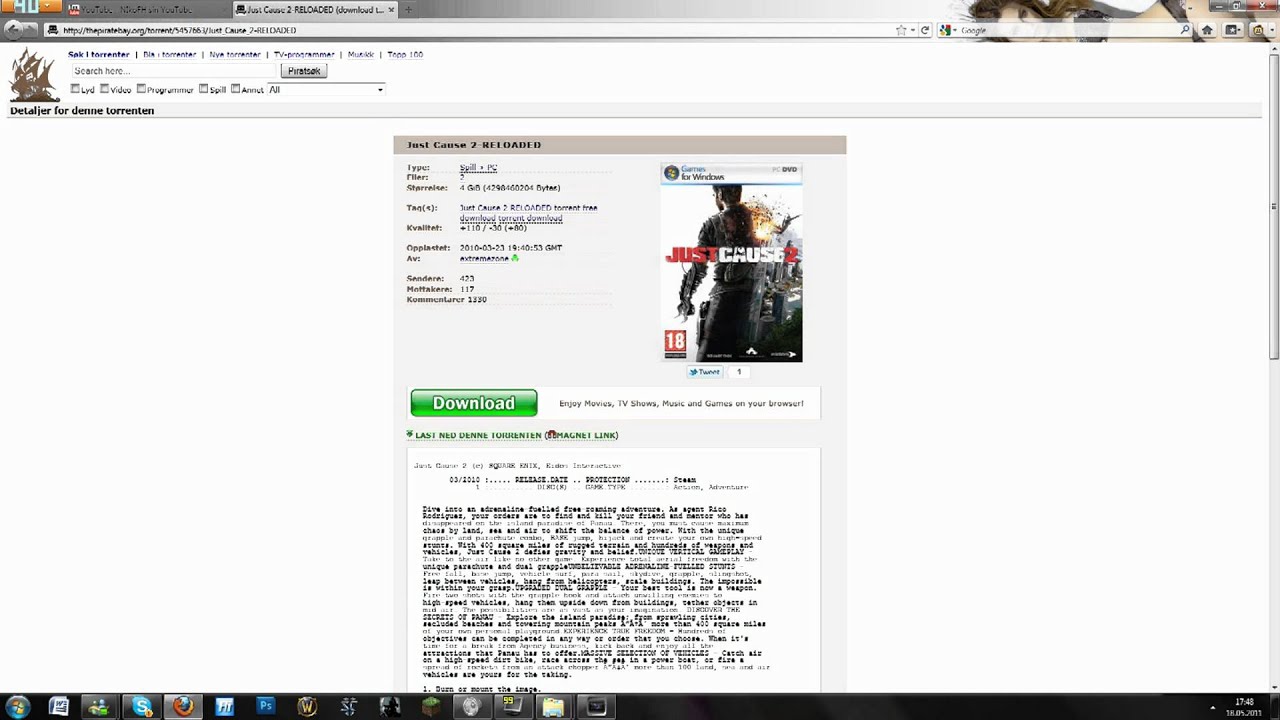This screenshot has height=720, width=1280.
Task: Open Microsoft Word from the taskbar
Action: [58, 707]
